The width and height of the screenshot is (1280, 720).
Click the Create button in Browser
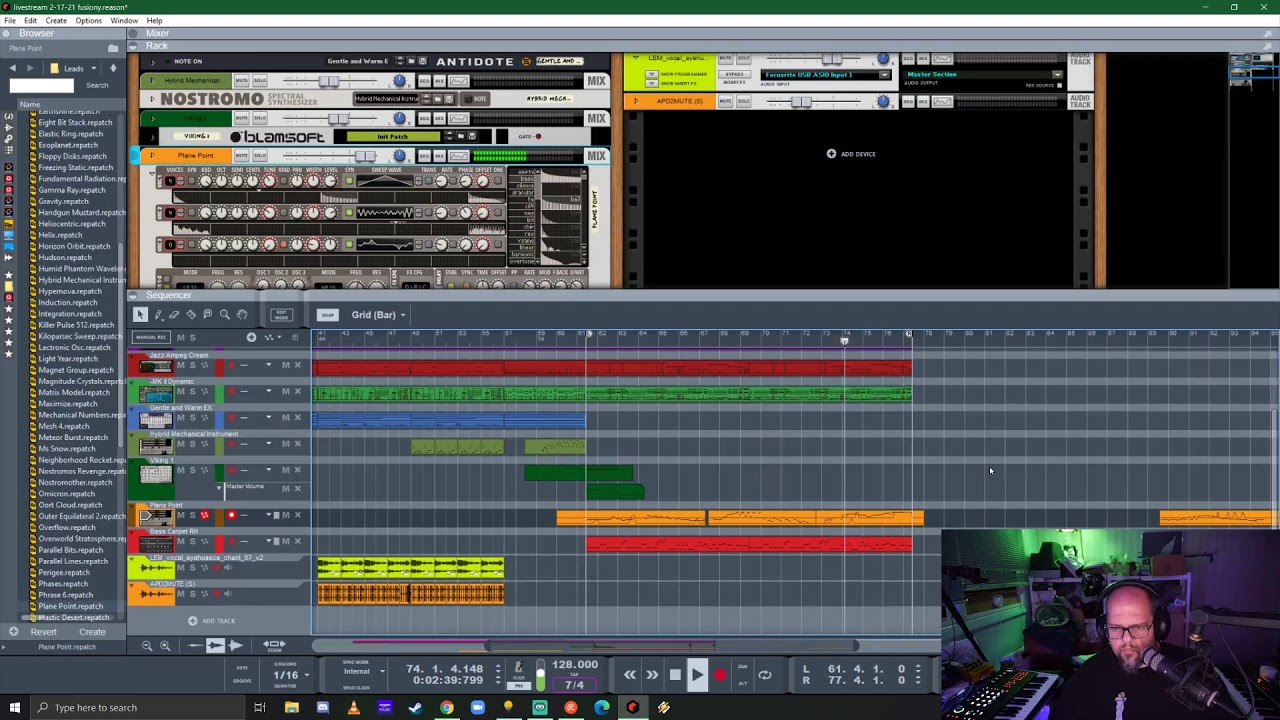[92, 632]
